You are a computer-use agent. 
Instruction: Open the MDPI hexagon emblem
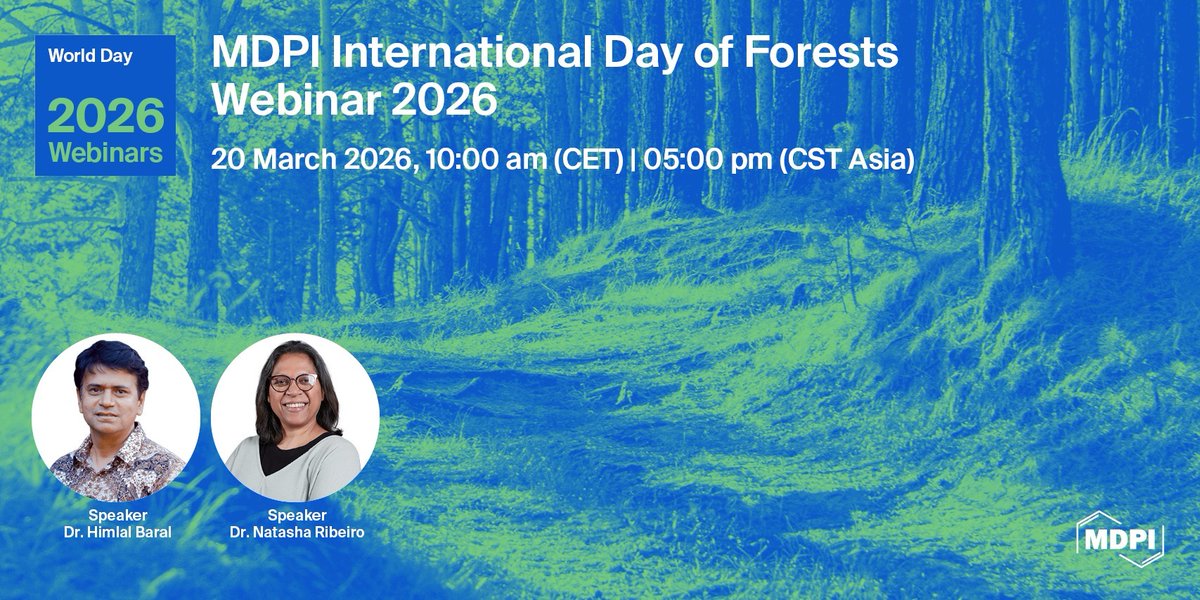1118,537
